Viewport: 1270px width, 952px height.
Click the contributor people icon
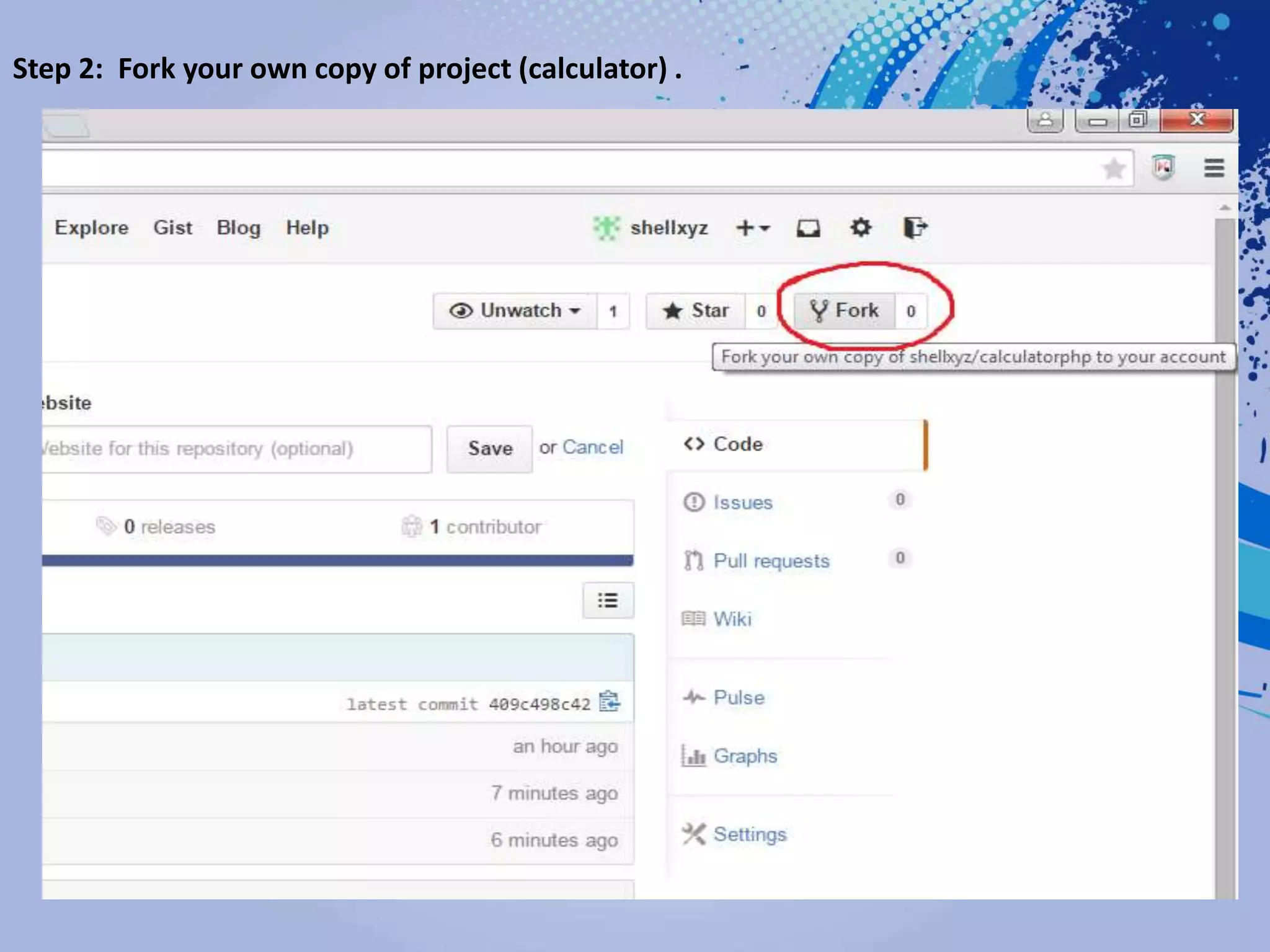pyautogui.click(x=412, y=526)
